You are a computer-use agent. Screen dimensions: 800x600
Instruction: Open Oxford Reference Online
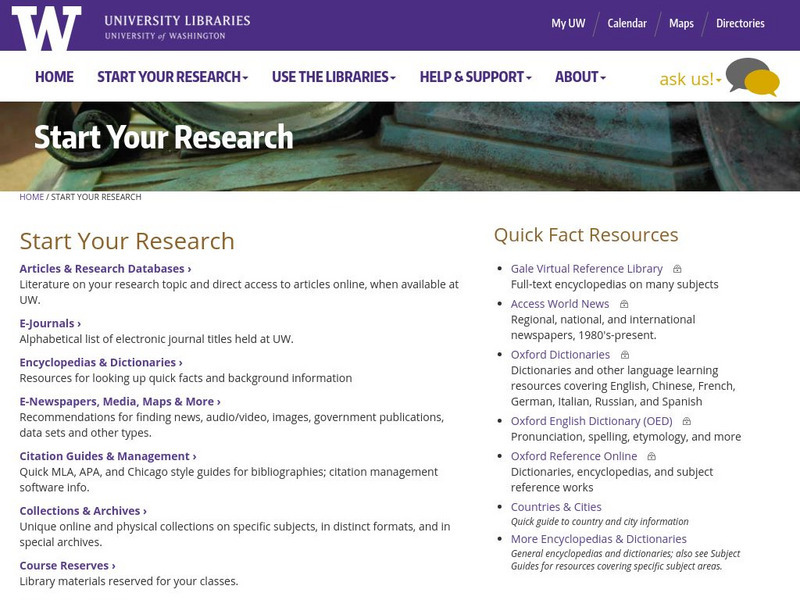pyautogui.click(x=574, y=456)
